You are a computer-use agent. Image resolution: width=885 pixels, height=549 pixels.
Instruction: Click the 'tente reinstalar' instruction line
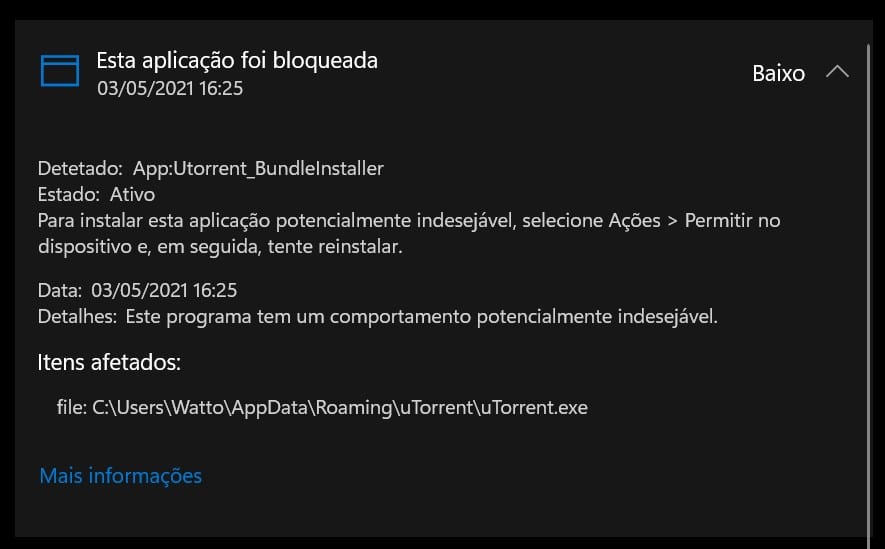click(x=335, y=247)
